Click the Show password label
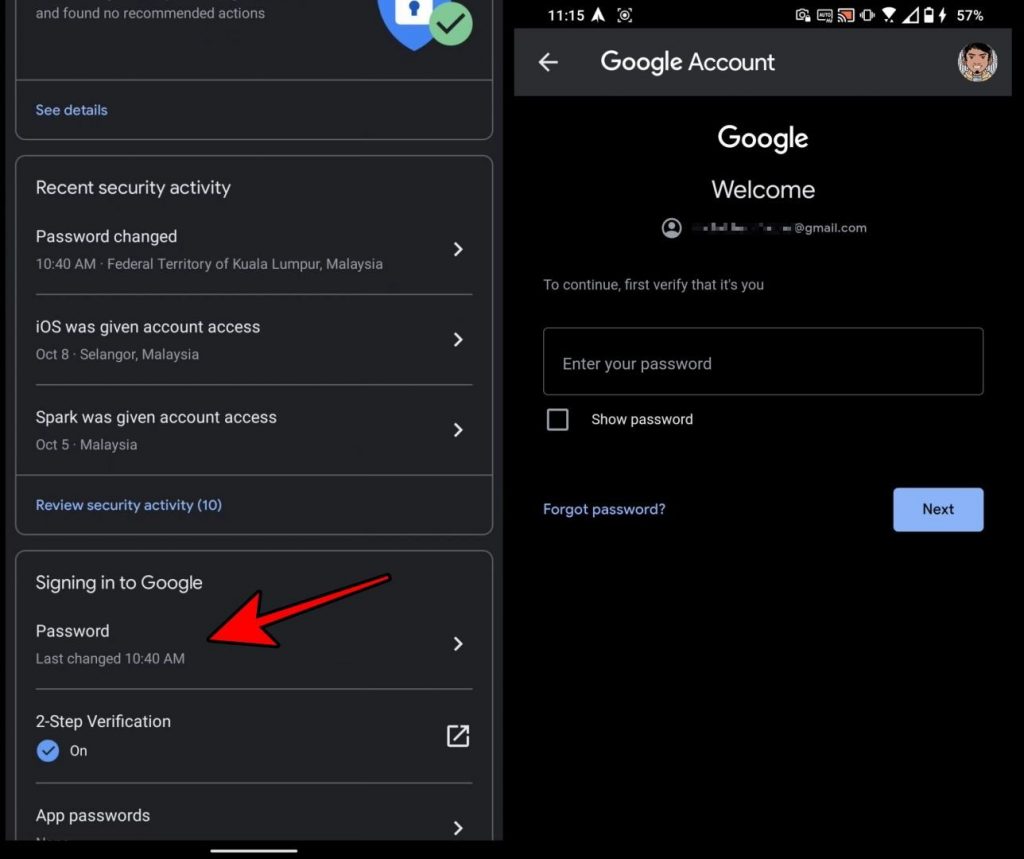 click(642, 419)
